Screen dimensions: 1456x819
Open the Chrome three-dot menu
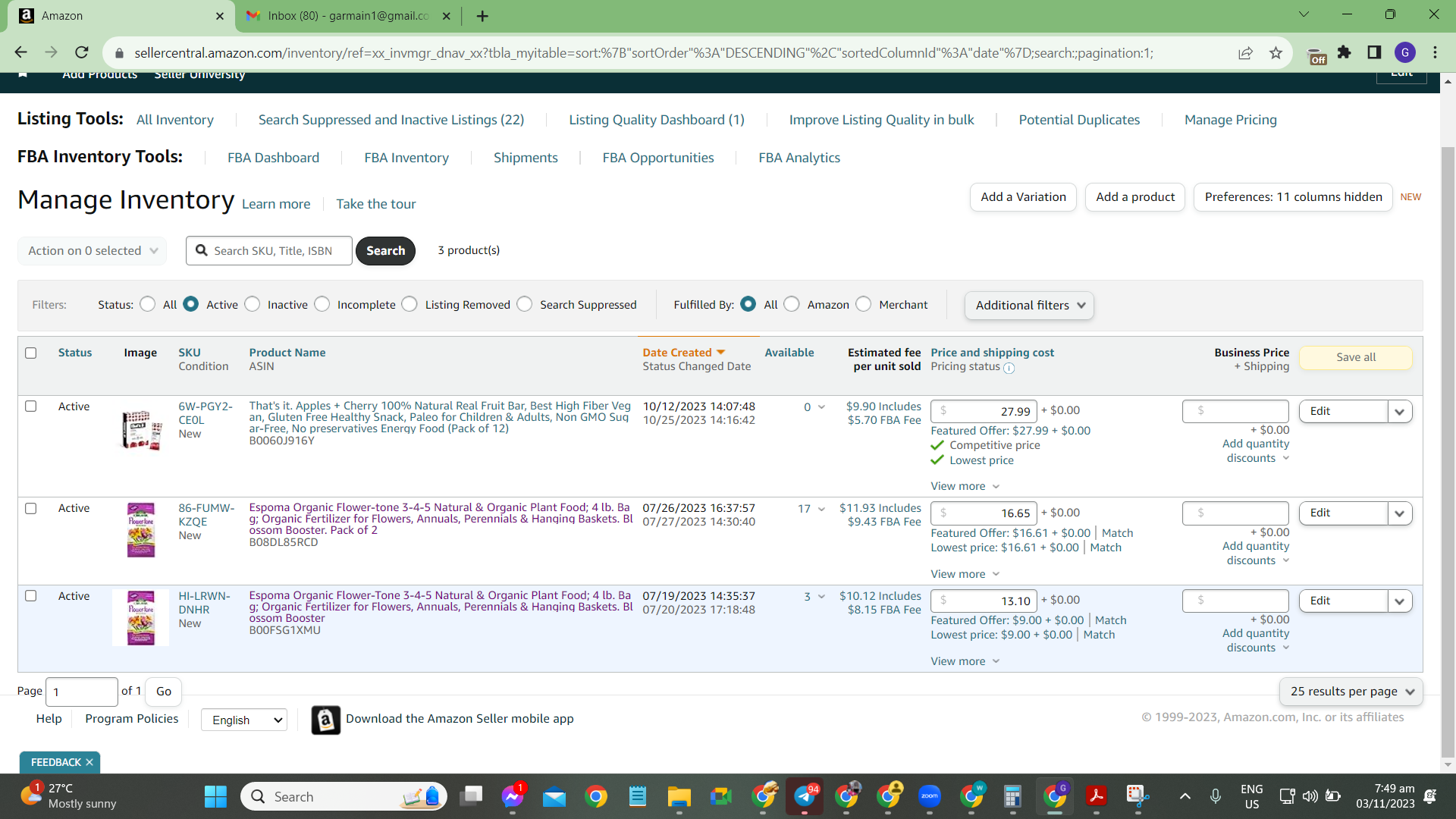pyautogui.click(x=1436, y=52)
